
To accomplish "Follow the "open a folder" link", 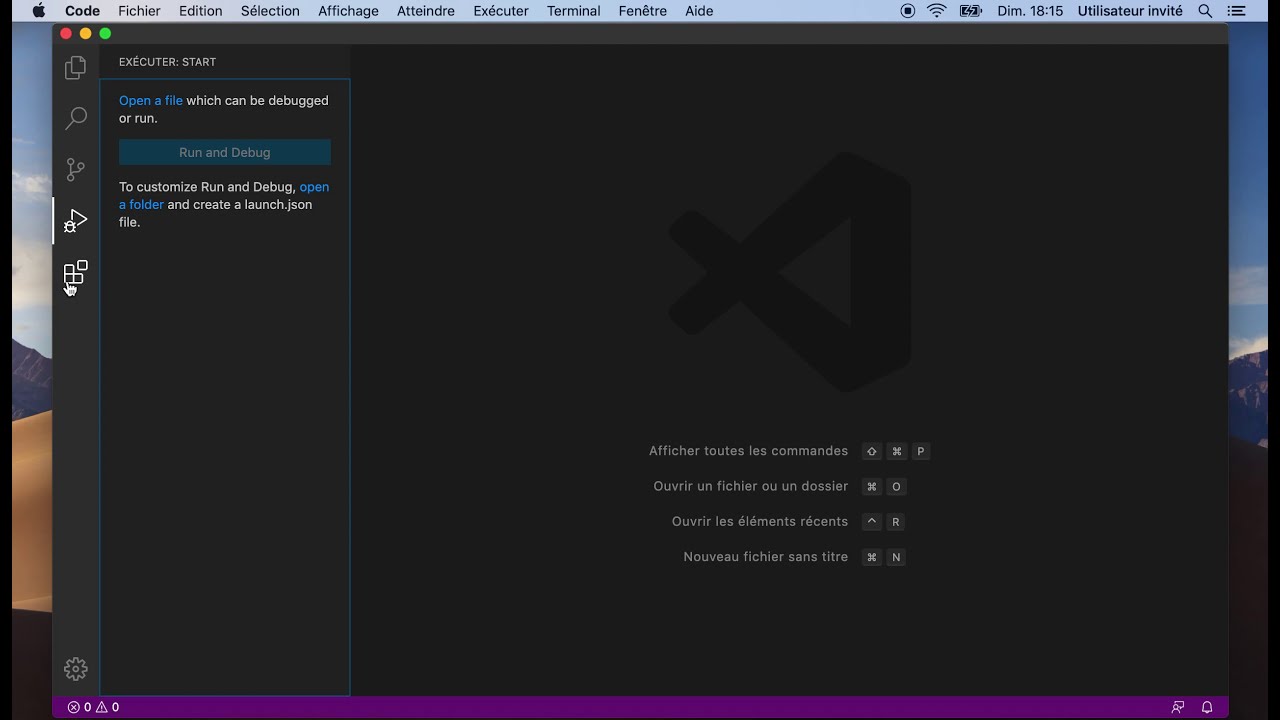I will [224, 196].
